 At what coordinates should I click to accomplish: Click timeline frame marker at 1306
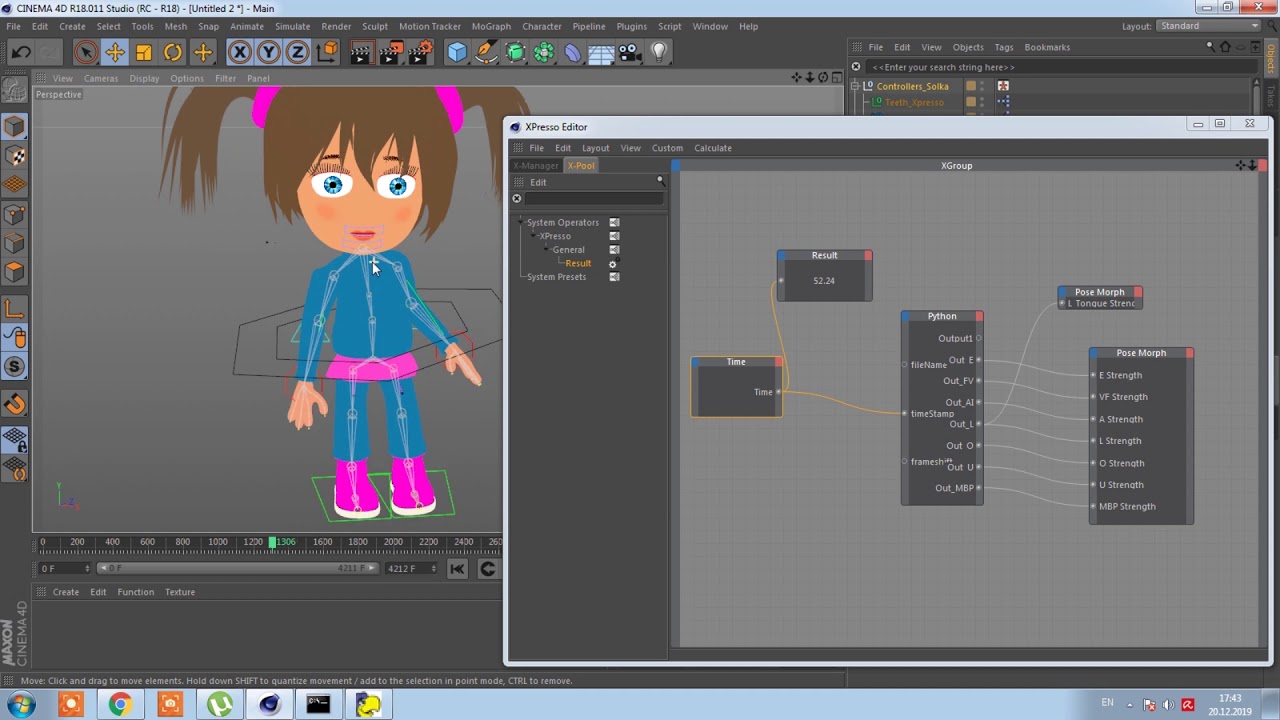[x=272, y=542]
